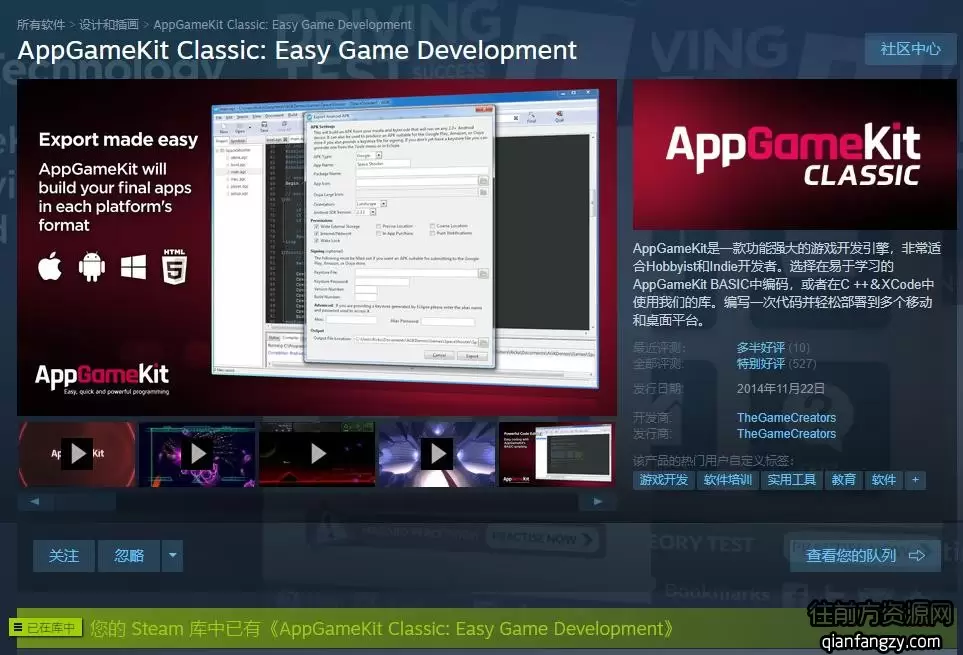963x655 pixels.
Task: Open publisher TheGameCreators link
Action: pos(786,433)
